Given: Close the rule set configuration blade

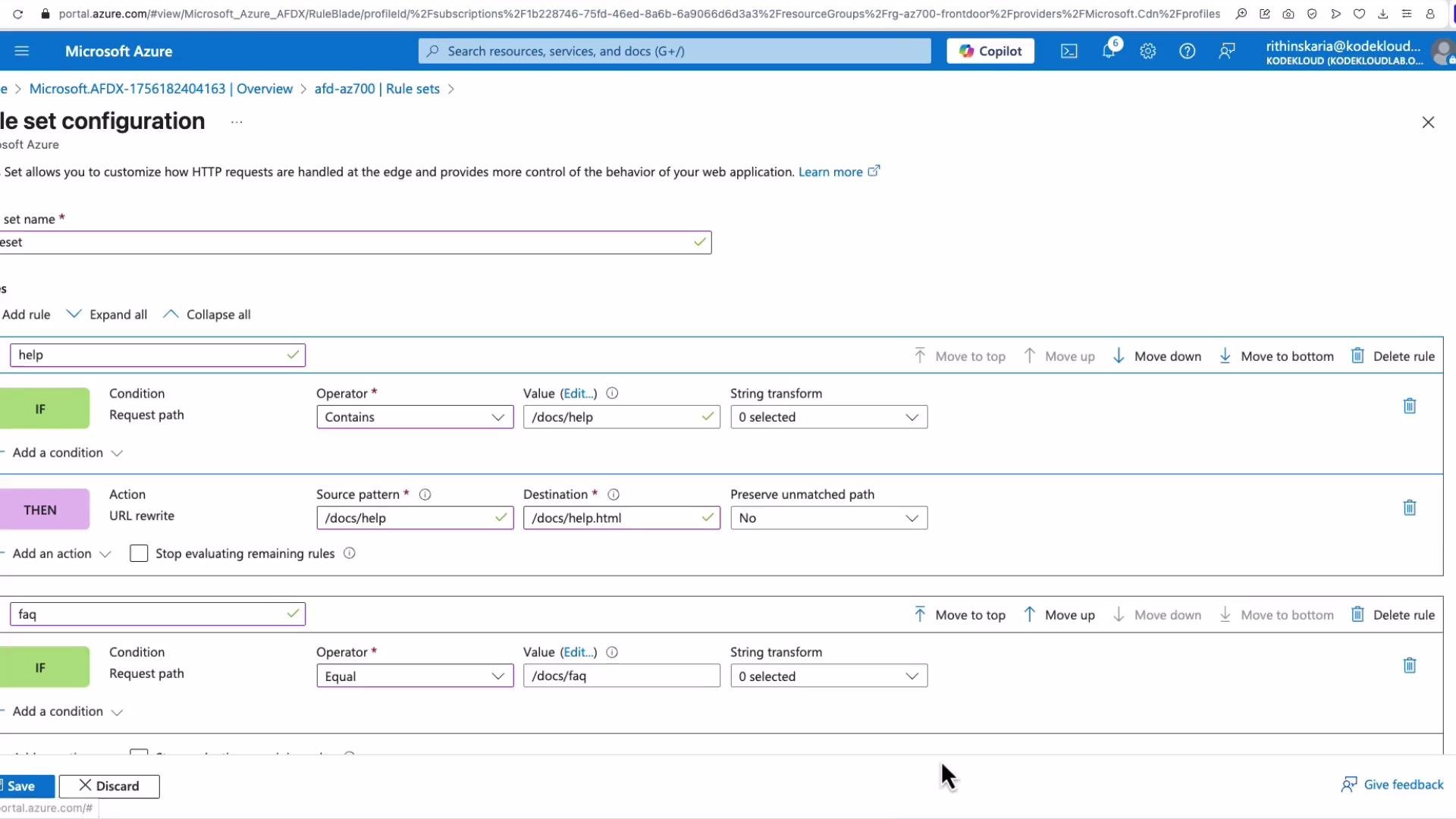Looking at the screenshot, I should coord(1428,122).
